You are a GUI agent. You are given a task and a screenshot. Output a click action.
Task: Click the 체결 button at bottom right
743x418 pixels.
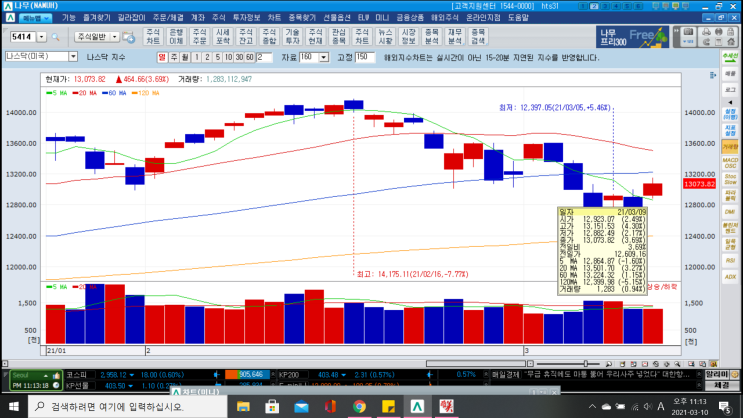pyautogui.click(x=722, y=385)
